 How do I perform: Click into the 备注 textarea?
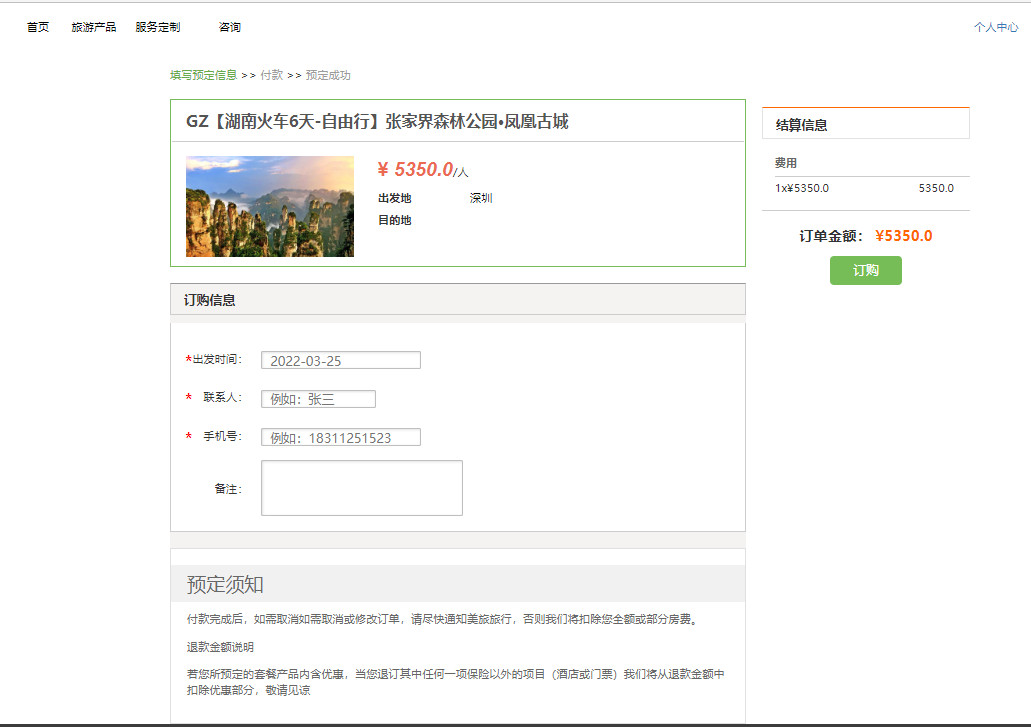362,488
